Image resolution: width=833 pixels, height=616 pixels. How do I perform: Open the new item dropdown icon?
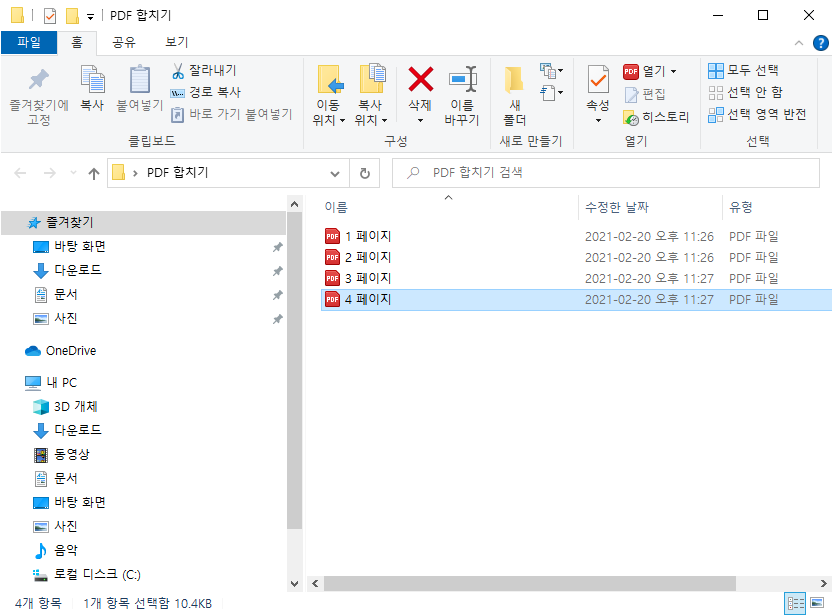point(551,70)
